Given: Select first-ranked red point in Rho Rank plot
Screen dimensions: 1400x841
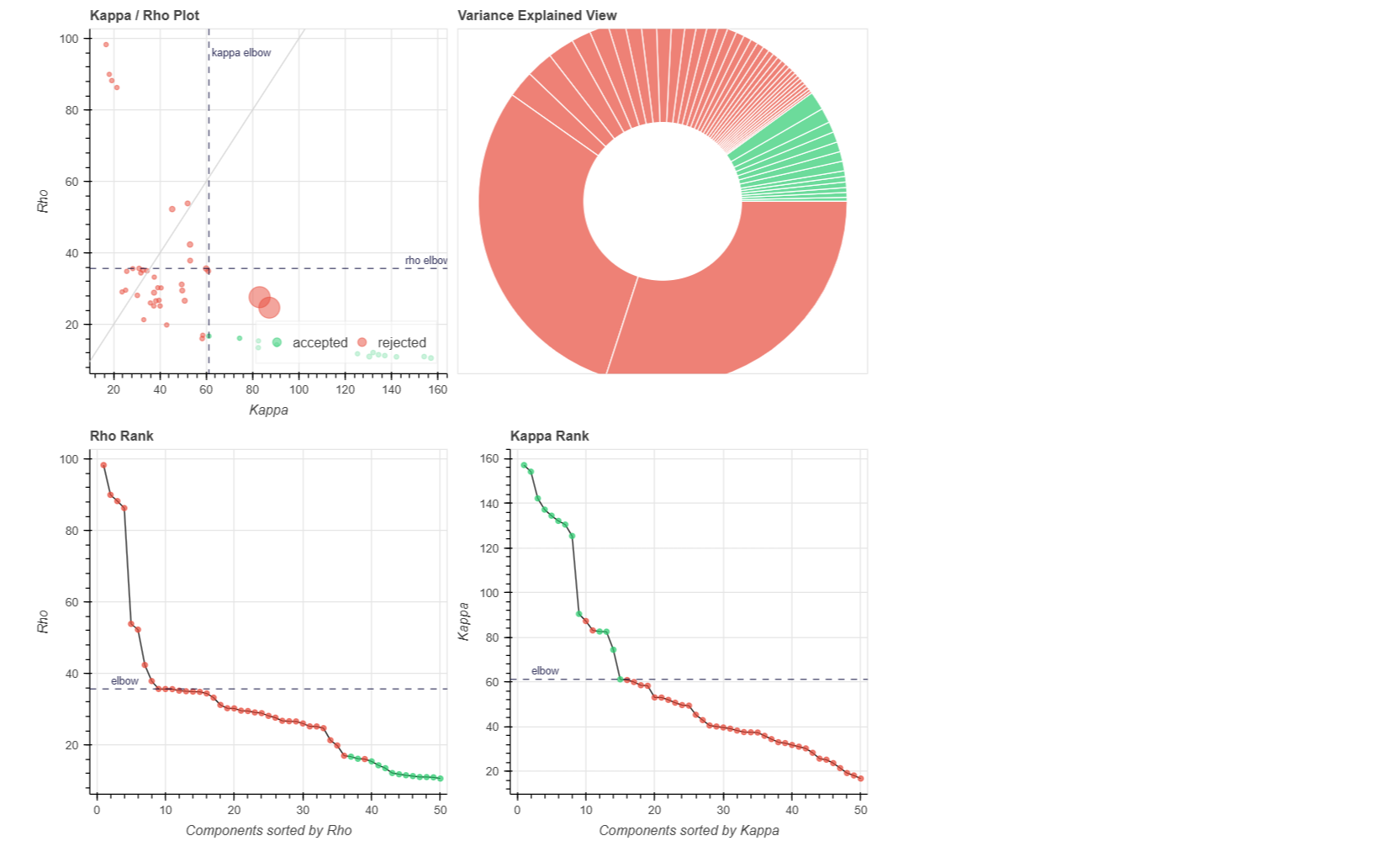Looking at the screenshot, I should coord(103,465).
